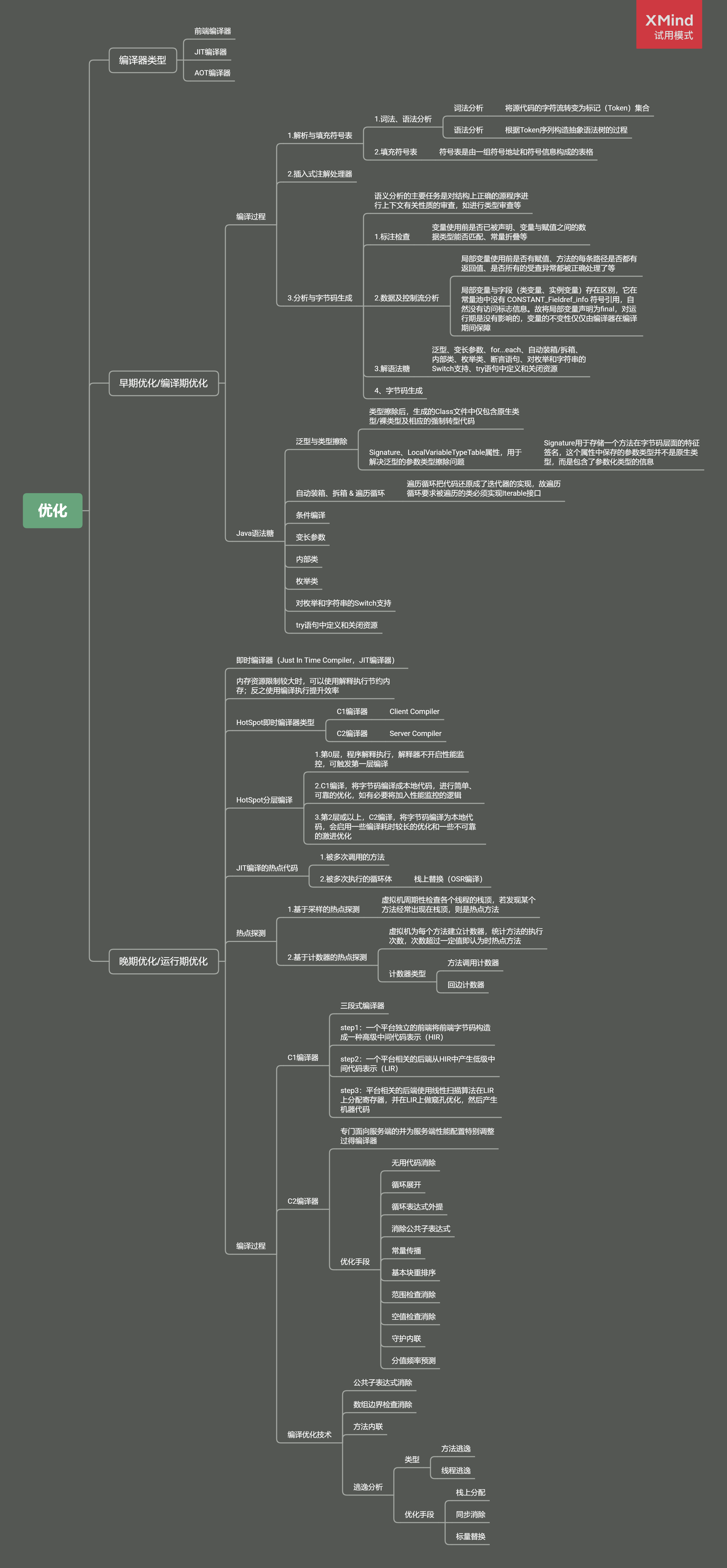This screenshot has height=1568, width=727.
Task: Select the 热点探测 topic
Action: pos(251,933)
